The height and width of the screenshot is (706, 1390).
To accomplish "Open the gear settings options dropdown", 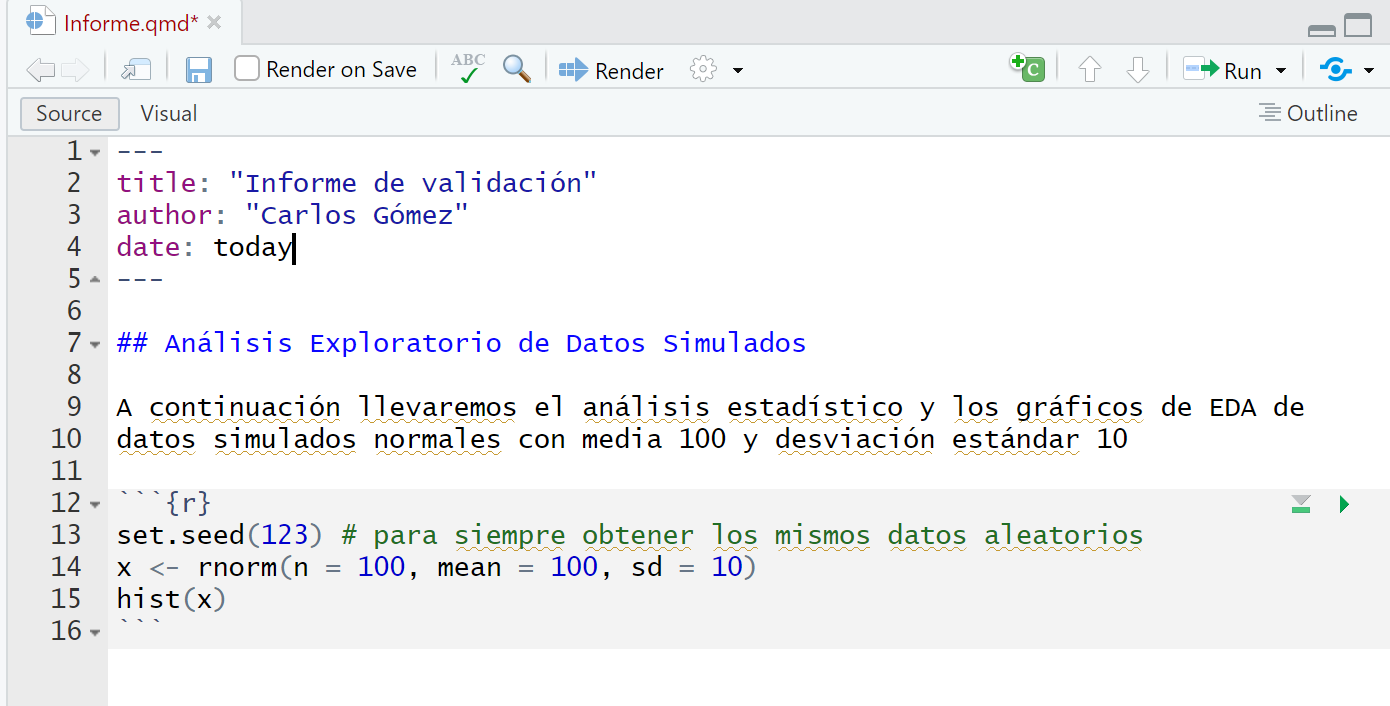I will pyautogui.click(x=738, y=71).
